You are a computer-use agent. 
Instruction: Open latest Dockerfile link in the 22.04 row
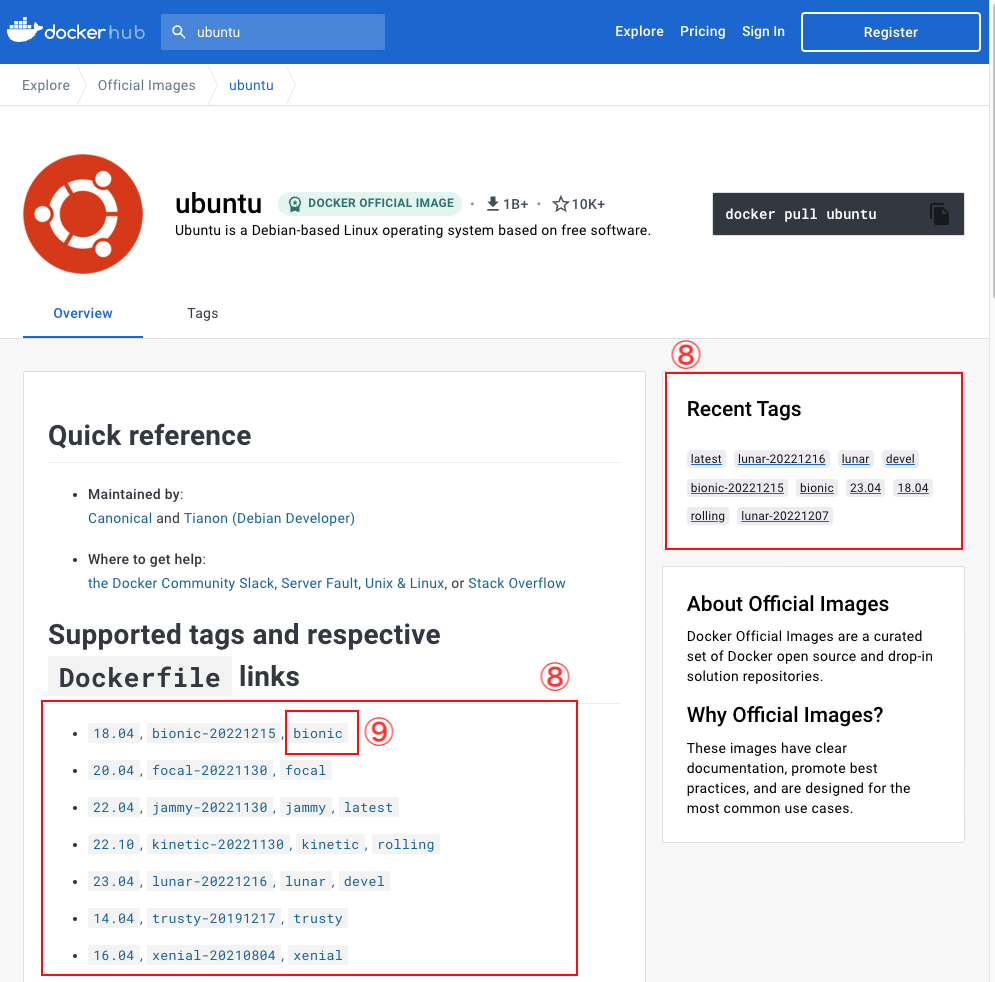[x=368, y=808]
